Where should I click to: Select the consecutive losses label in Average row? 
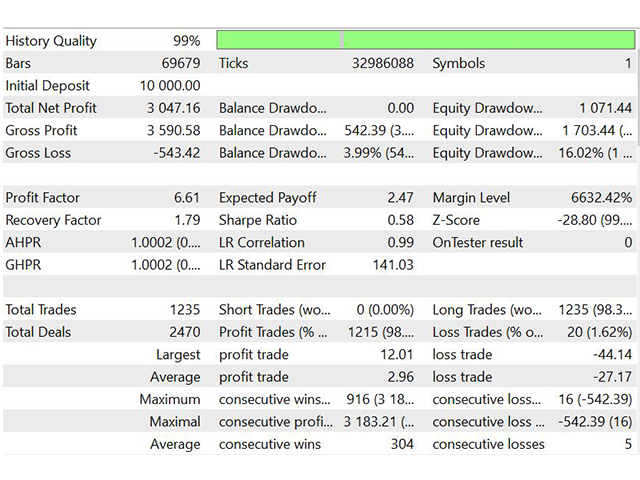point(489,444)
